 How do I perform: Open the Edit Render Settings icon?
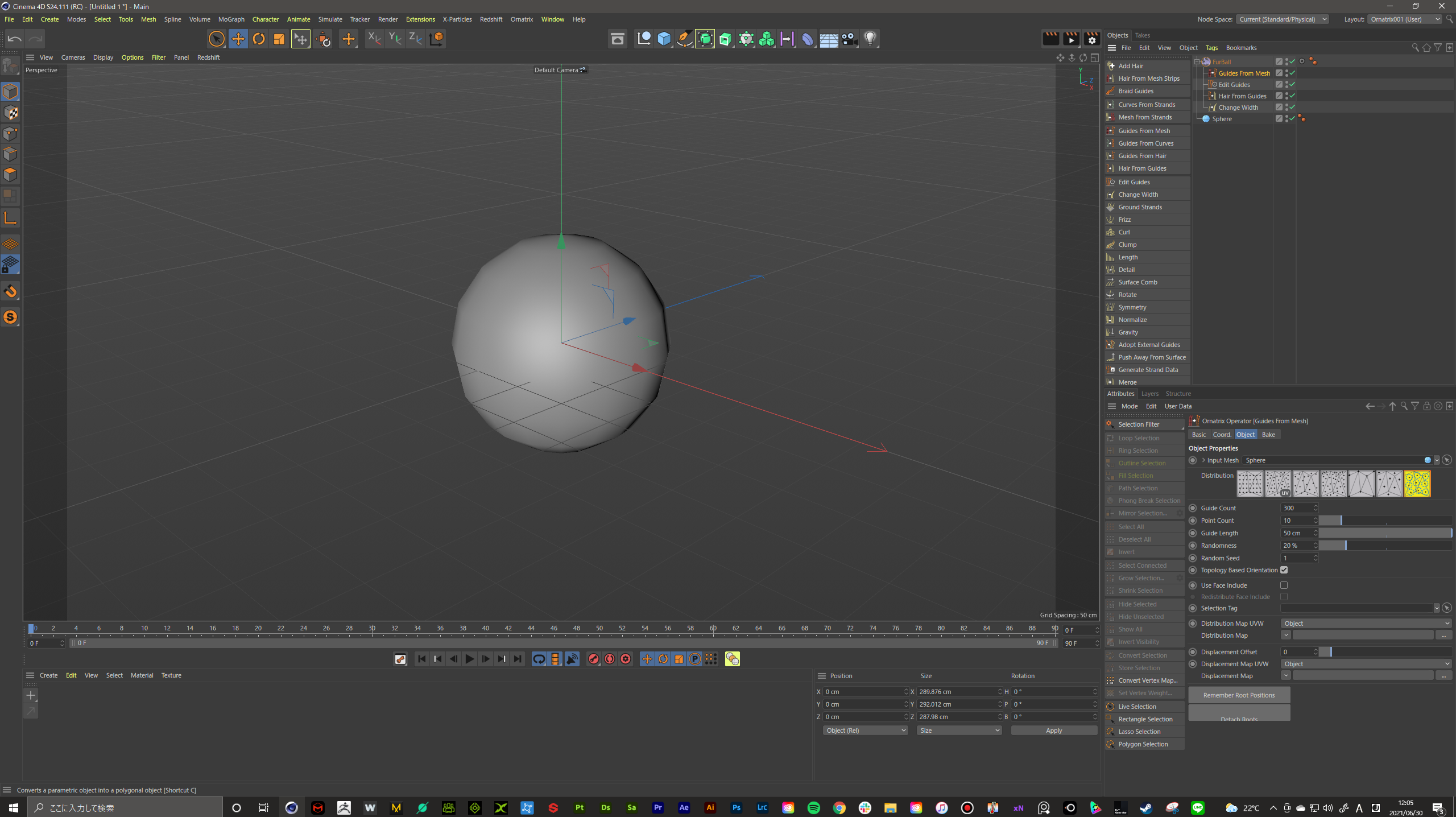[x=1091, y=39]
